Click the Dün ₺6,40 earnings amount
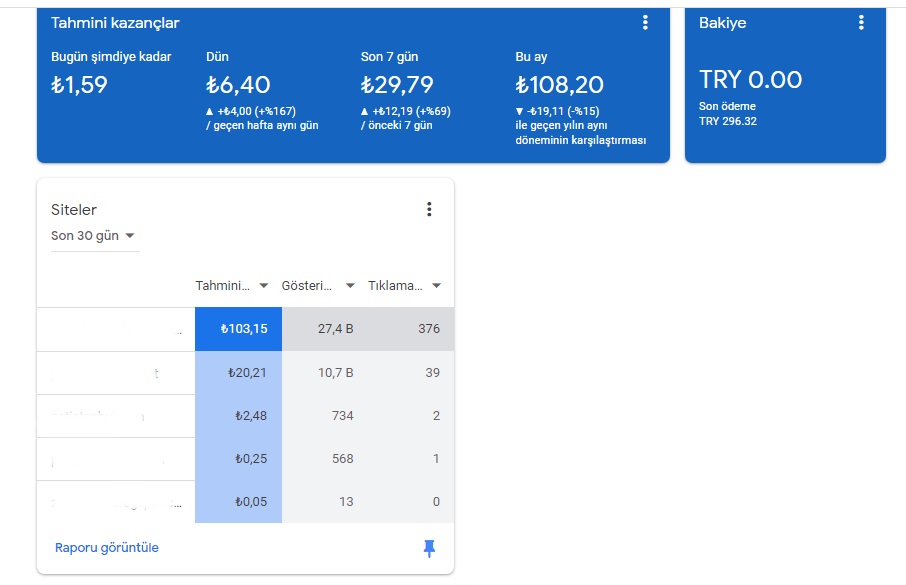The image size is (906, 585). tap(238, 85)
